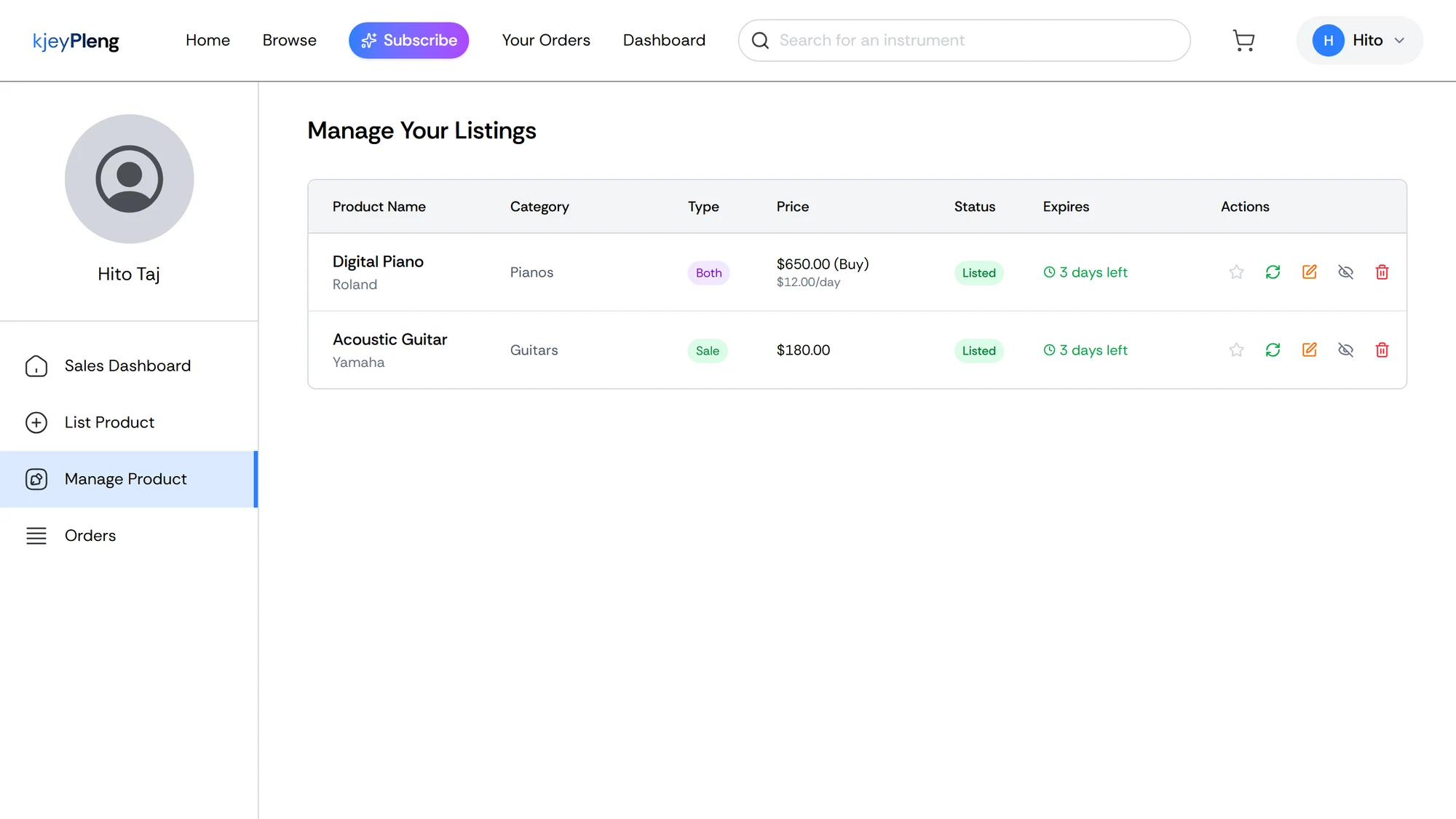1456x819 pixels.
Task: Navigate to Browse
Action: (x=289, y=41)
